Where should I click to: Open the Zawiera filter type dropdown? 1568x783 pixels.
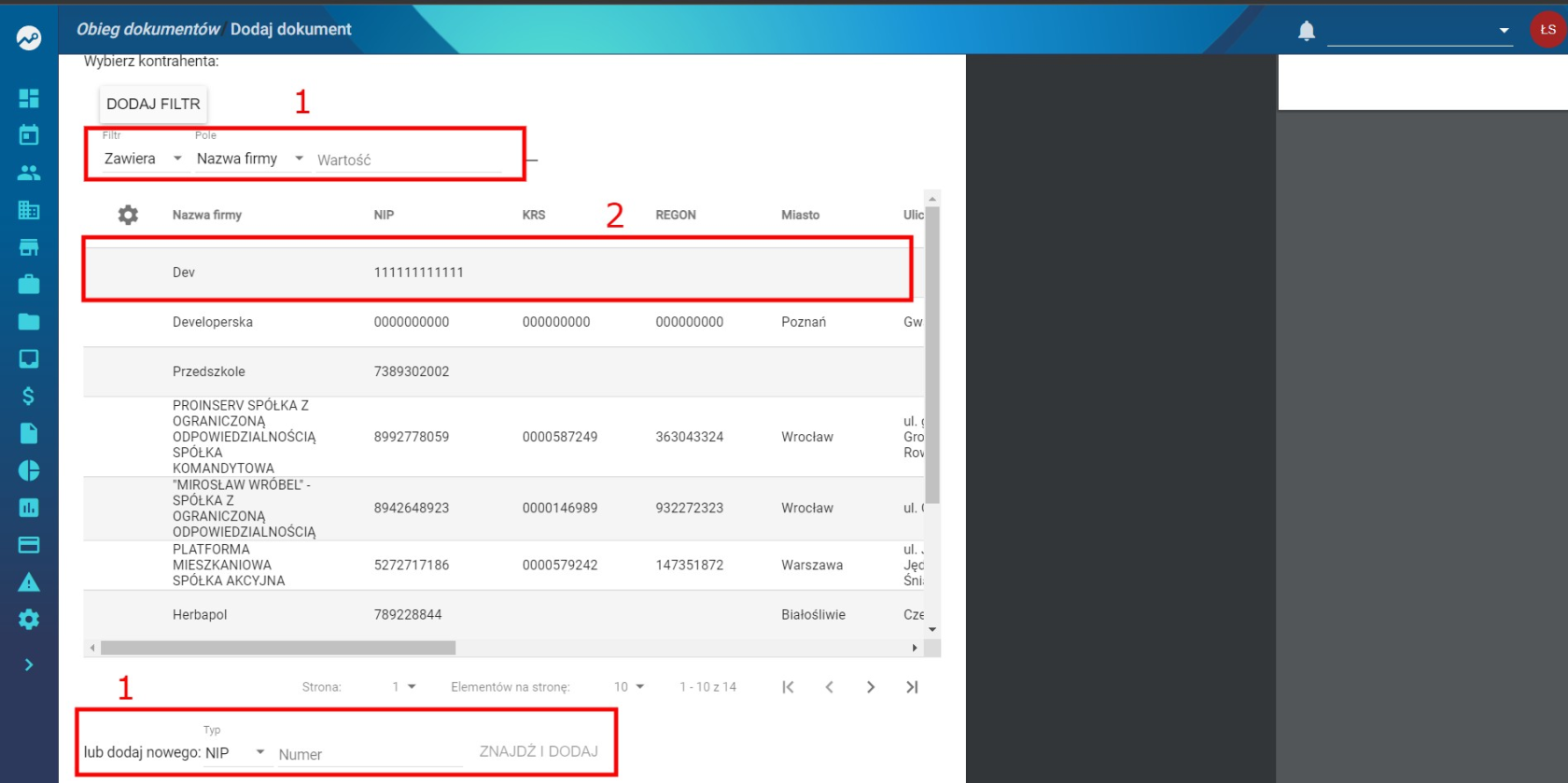[x=143, y=159]
